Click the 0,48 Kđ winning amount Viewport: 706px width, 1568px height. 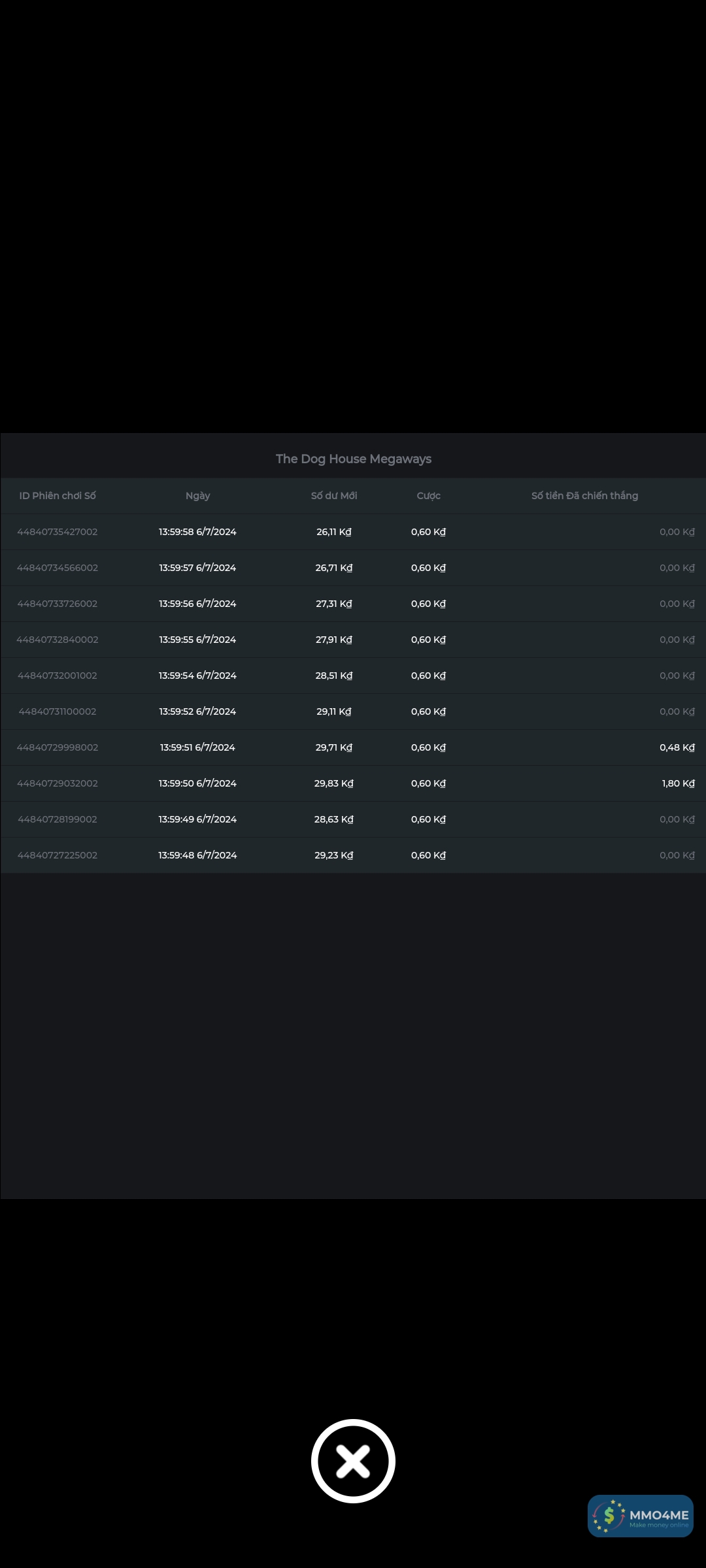coord(677,747)
